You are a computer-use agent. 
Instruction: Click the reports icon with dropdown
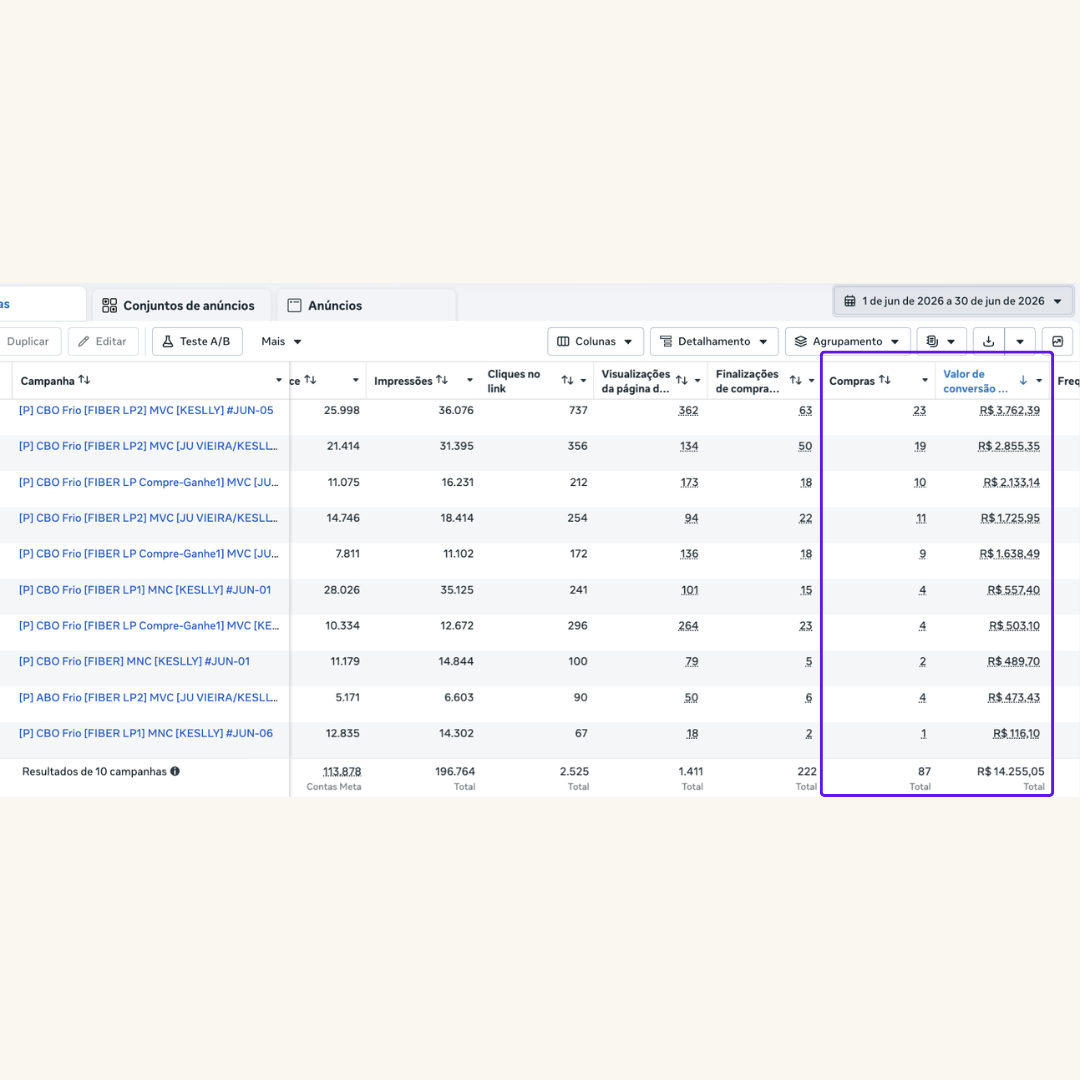point(941,342)
